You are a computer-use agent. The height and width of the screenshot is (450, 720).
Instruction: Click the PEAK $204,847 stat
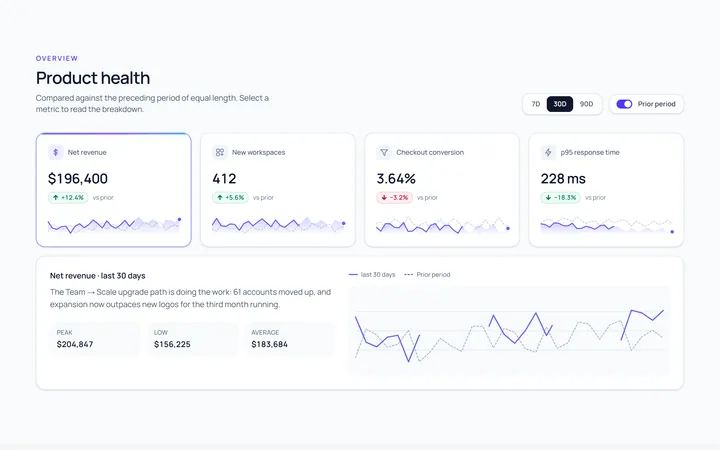pos(95,339)
